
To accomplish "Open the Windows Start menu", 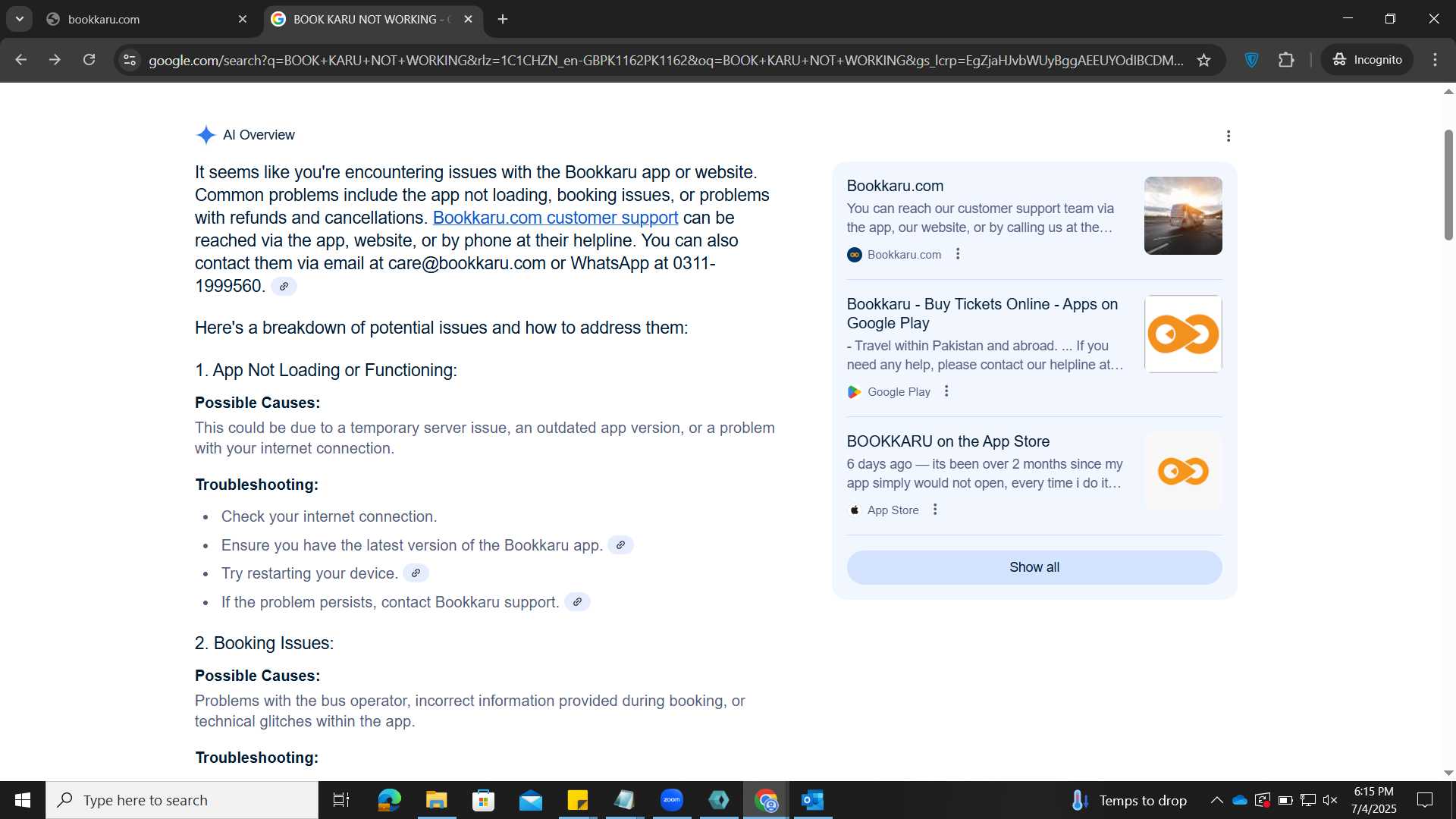I will click(x=23, y=800).
